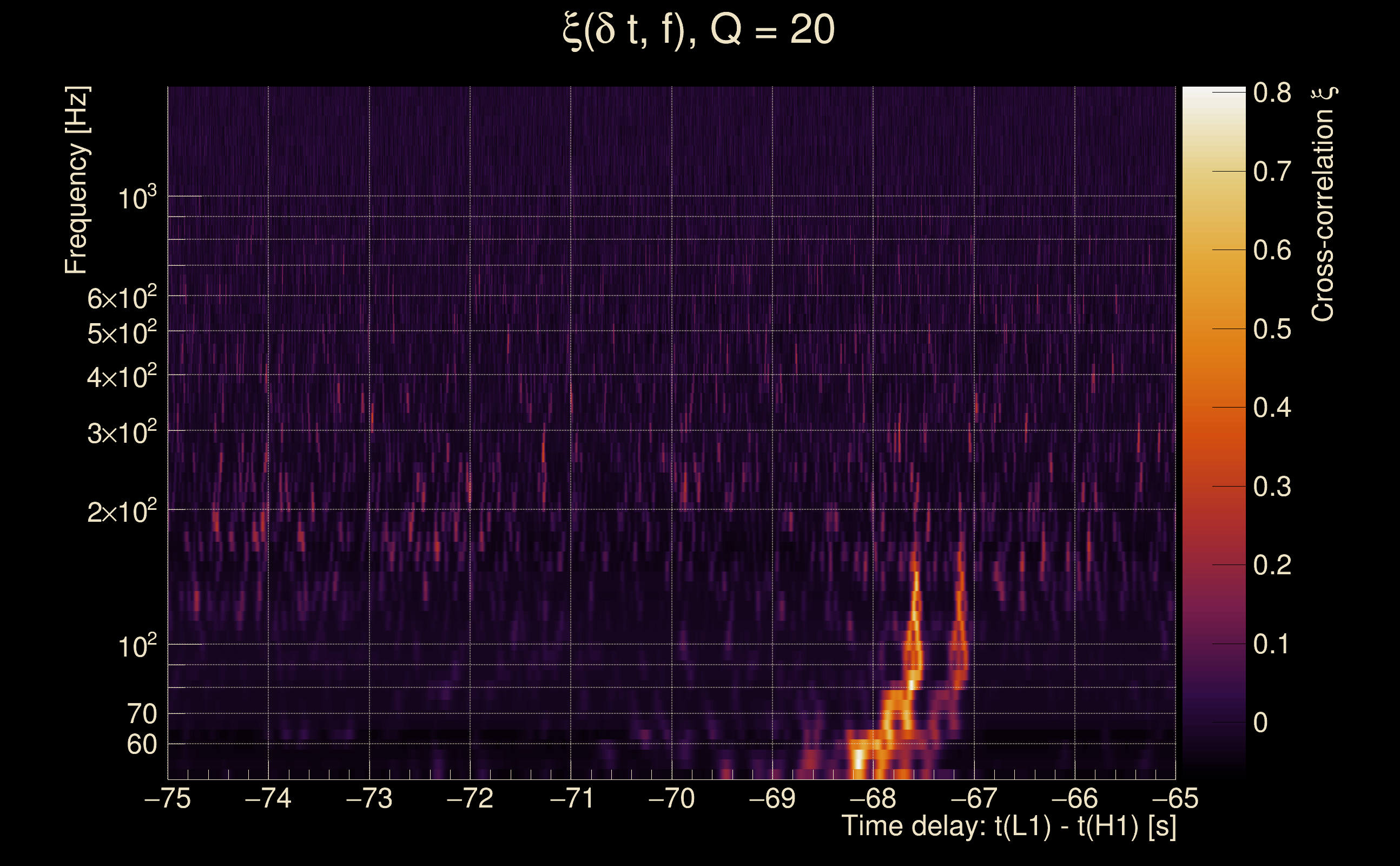Click the white pixel on the left chirp track
The image size is (1400, 866).
(x=912, y=685)
